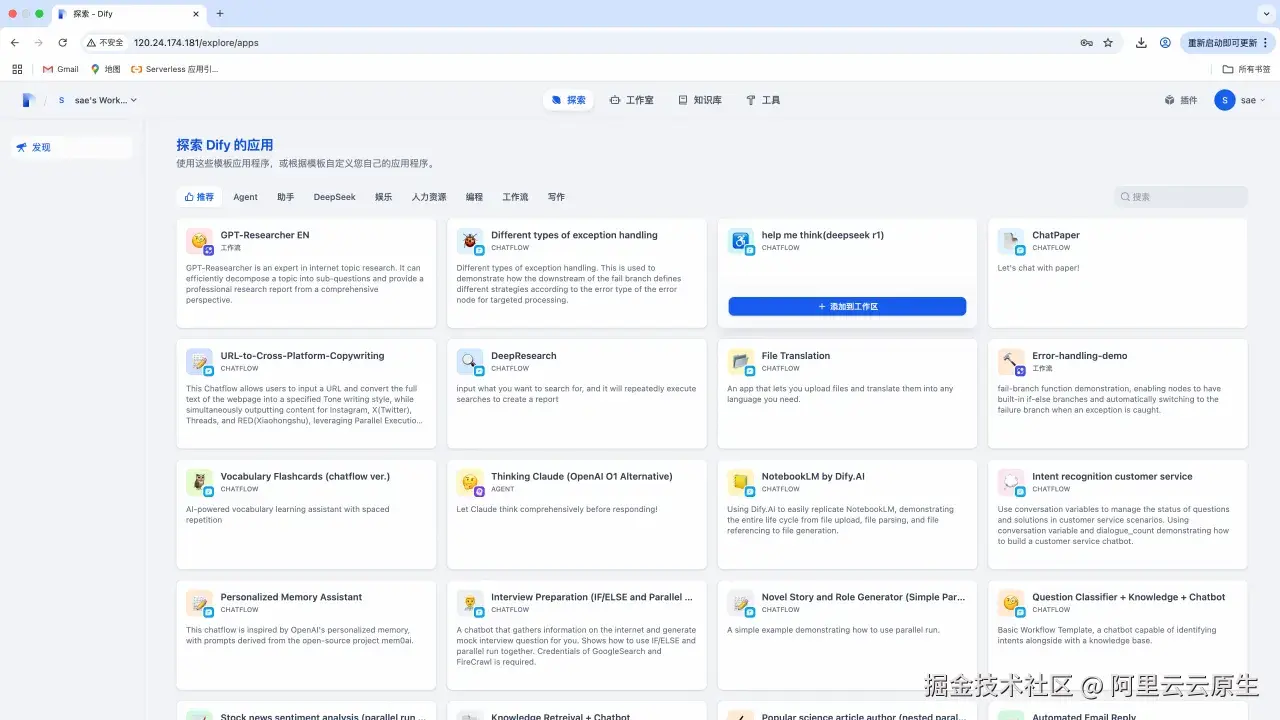Click Personalized Memory Assistant app icon
The width and height of the screenshot is (1280, 720).
point(199,602)
